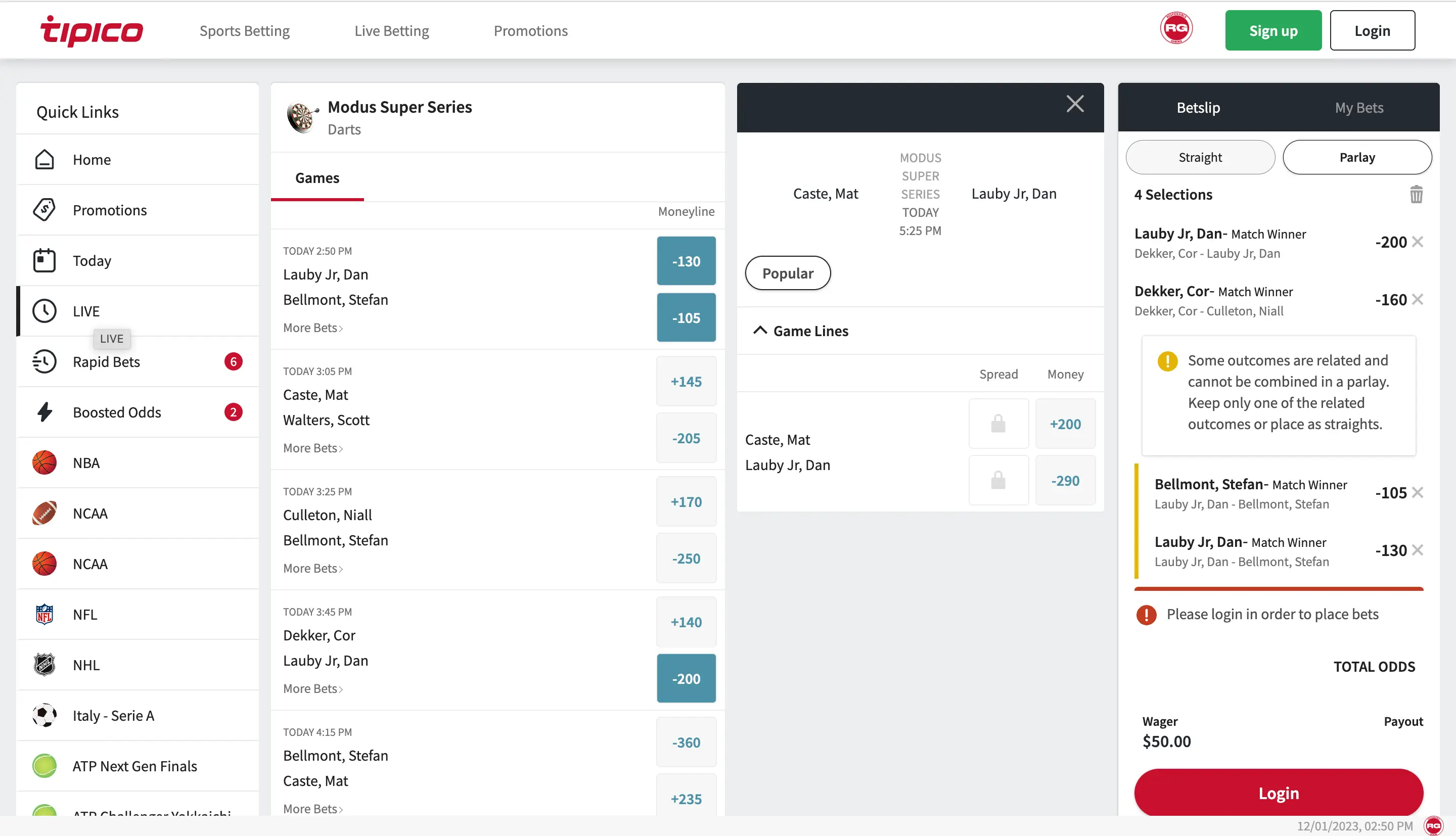Click the Rapid Bets clock icon
Screen dimensions: 1456x836
point(44,362)
